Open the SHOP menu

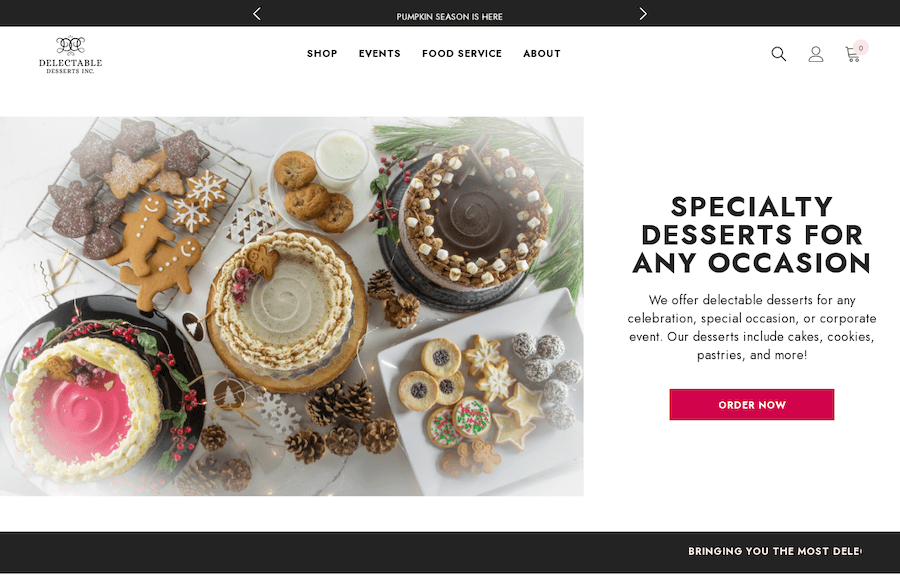tap(322, 53)
